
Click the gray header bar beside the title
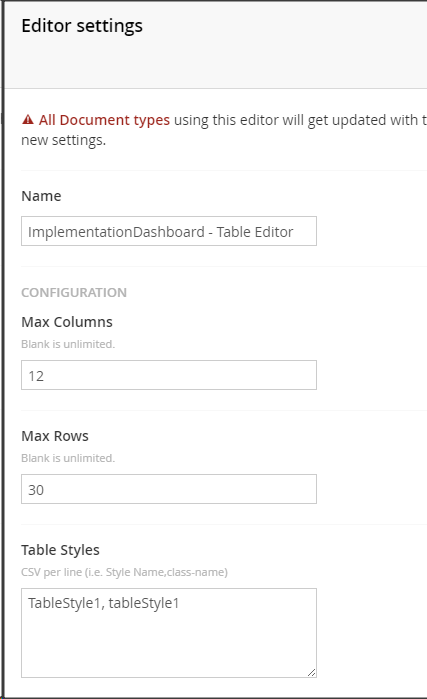tap(285, 45)
